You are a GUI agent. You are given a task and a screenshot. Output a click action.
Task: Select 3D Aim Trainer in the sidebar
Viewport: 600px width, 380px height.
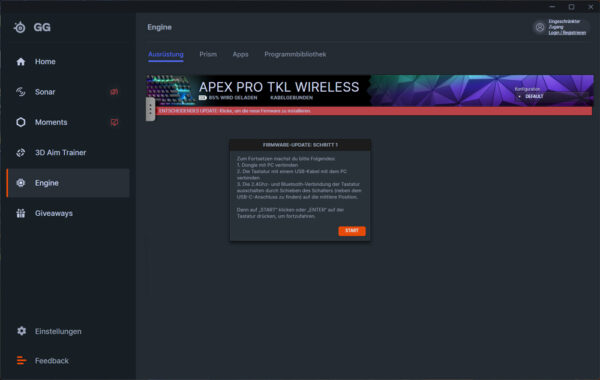(68, 153)
